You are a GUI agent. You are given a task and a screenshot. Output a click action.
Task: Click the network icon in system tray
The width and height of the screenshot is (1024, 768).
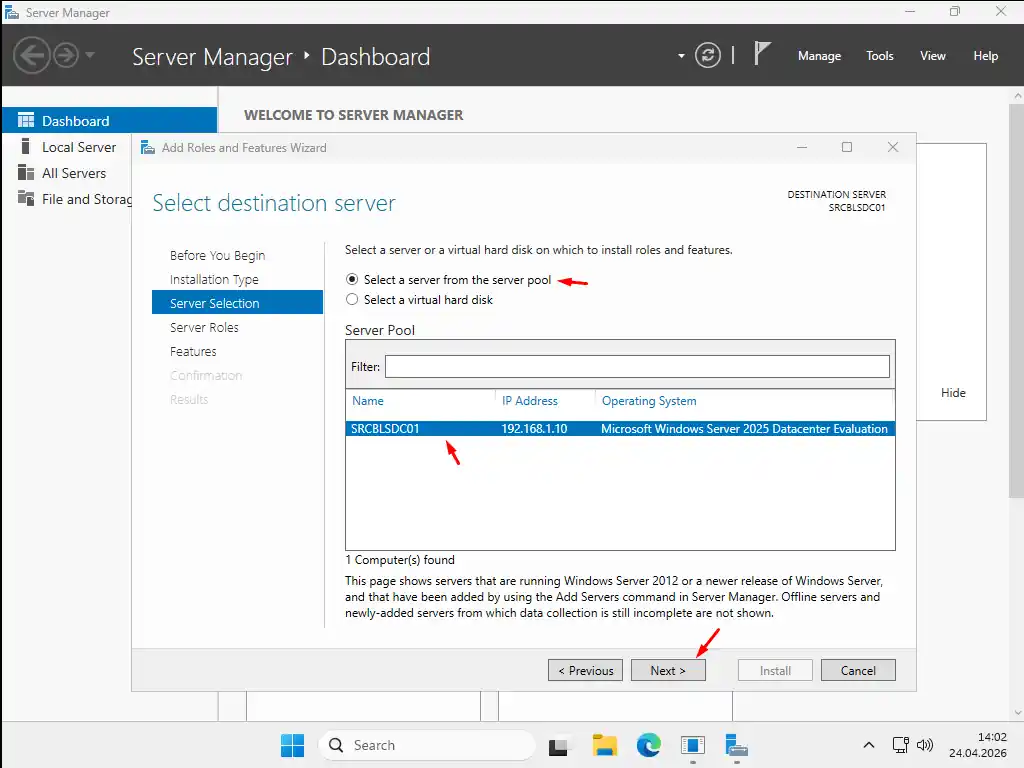[x=901, y=745]
